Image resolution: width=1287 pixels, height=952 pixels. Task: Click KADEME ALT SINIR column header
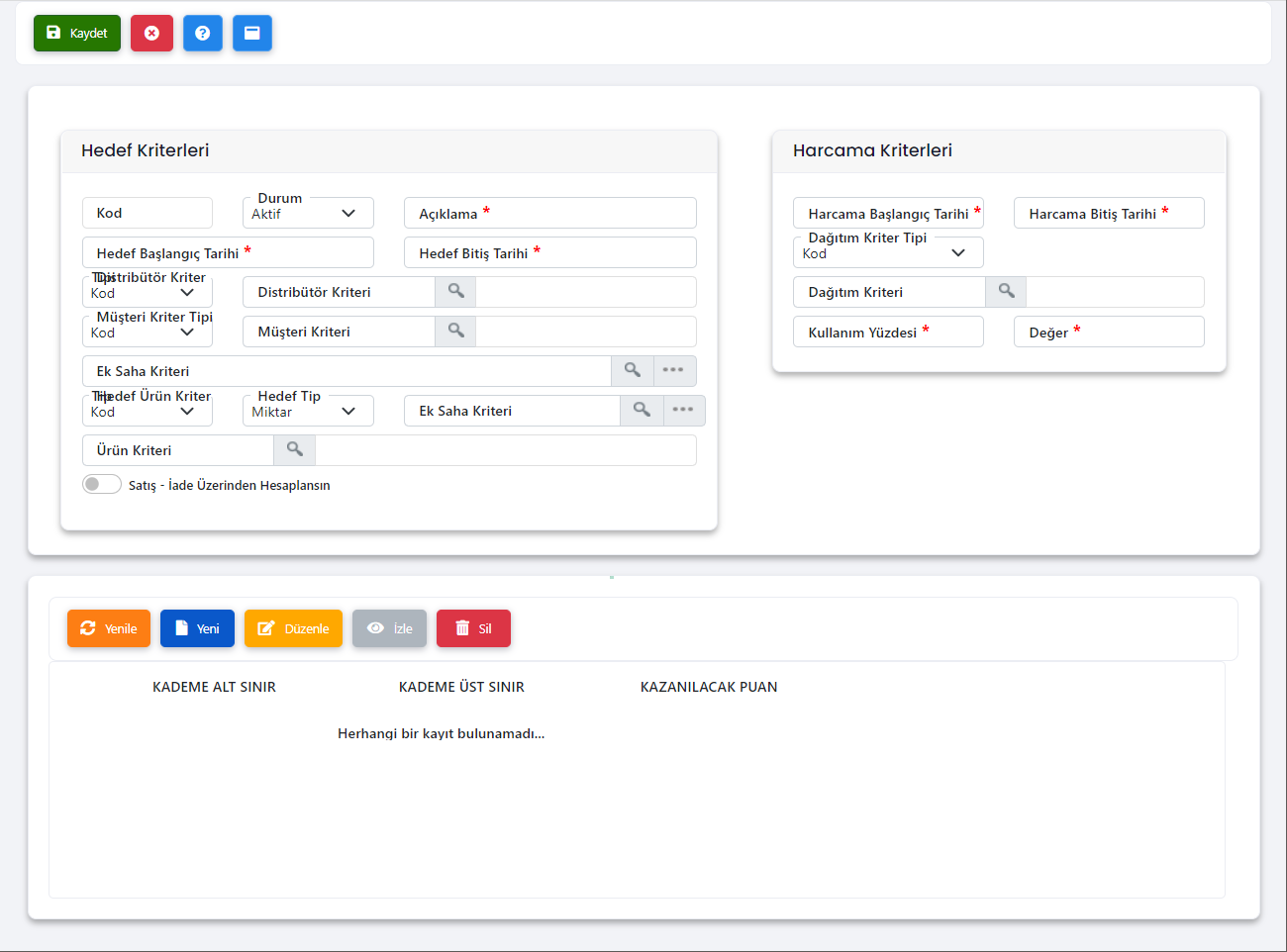[214, 687]
